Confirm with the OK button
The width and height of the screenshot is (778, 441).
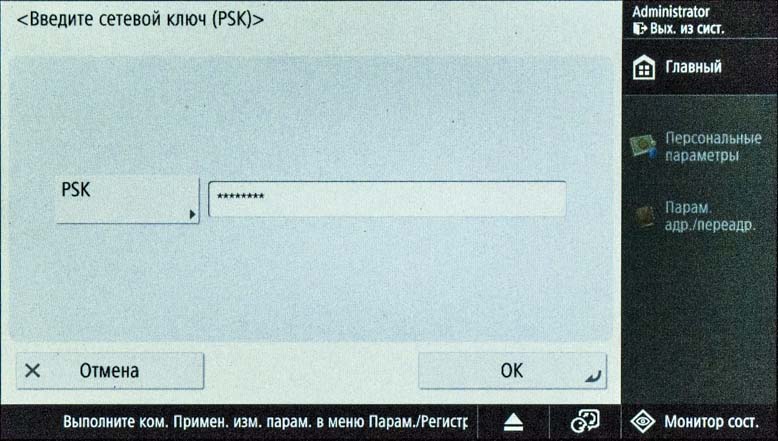(x=512, y=371)
